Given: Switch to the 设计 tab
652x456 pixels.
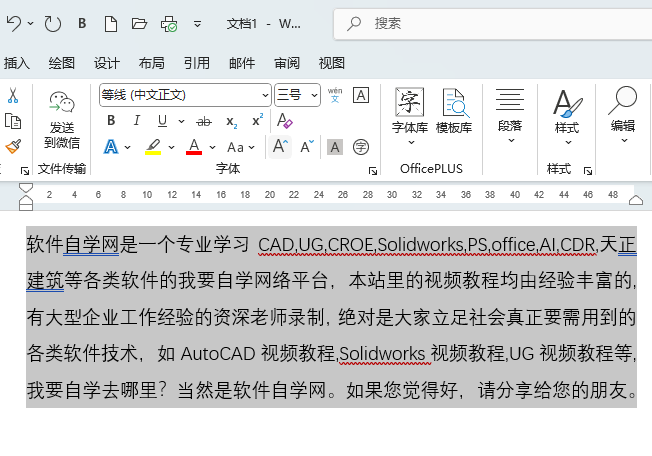Looking at the screenshot, I should click(106, 63).
